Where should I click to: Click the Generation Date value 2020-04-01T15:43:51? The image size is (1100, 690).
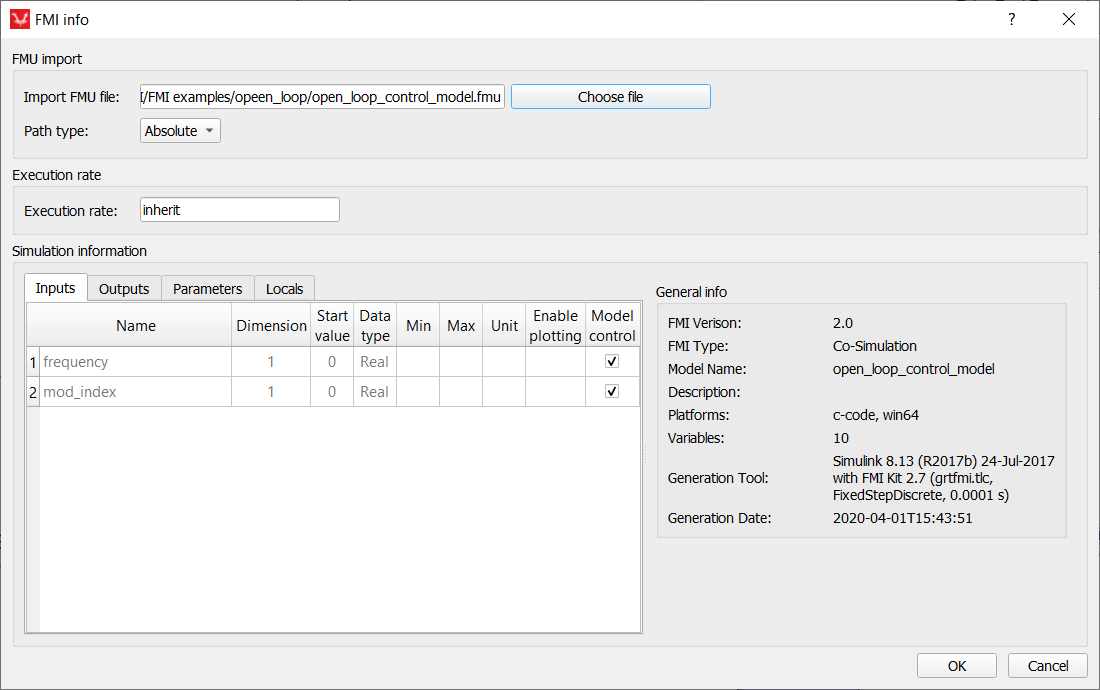click(x=902, y=518)
